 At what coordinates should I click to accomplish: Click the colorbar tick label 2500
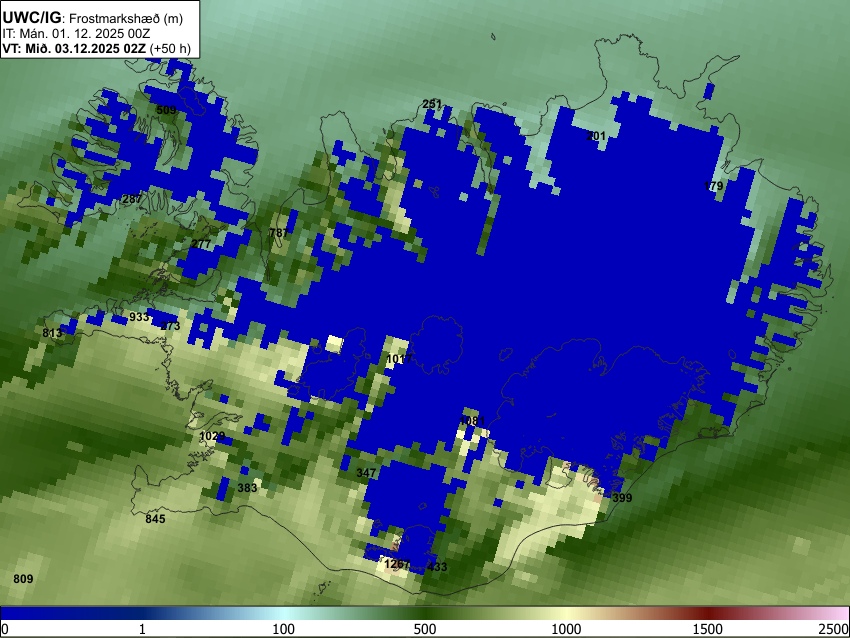(x=834, y=629)
